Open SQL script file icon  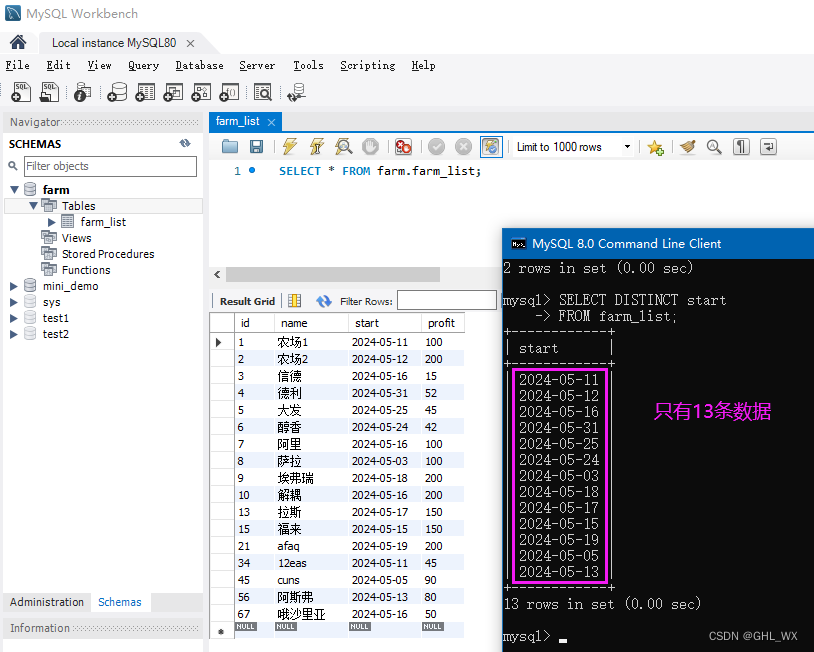click(49, 92)
